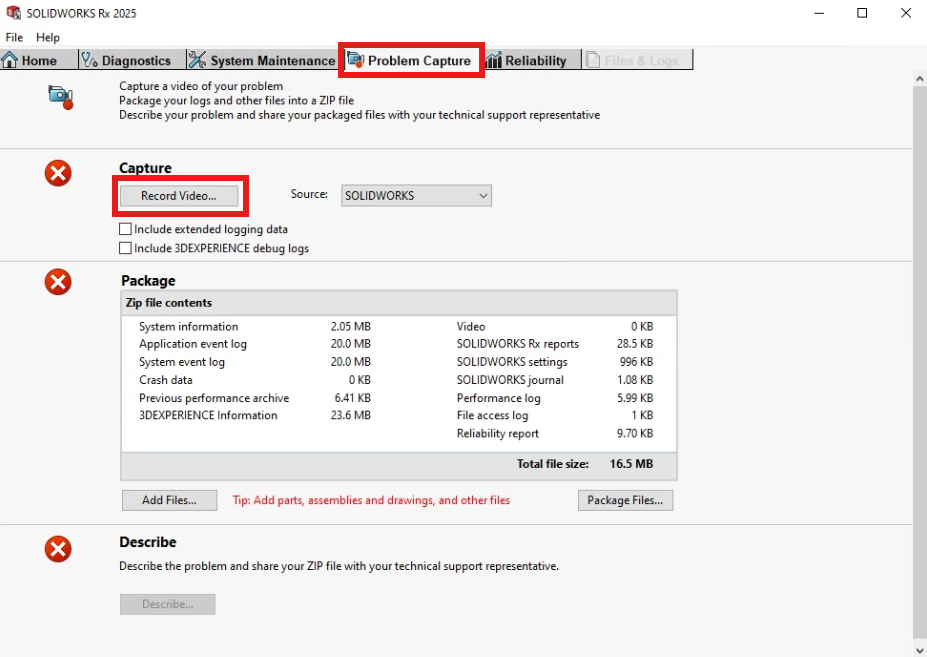Image resolution: width=927 pixels, height=657 pixels.
Task: Open the Files & Logs tab
Action: [x=637, y=60]
